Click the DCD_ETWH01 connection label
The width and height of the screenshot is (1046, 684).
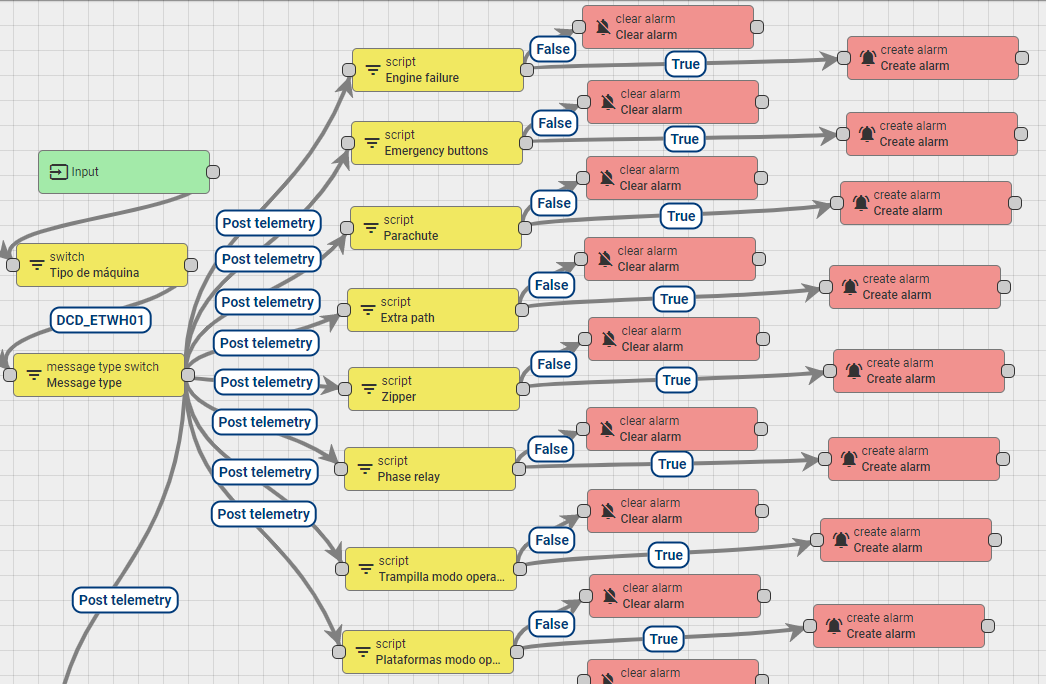(x=100, y=320)
